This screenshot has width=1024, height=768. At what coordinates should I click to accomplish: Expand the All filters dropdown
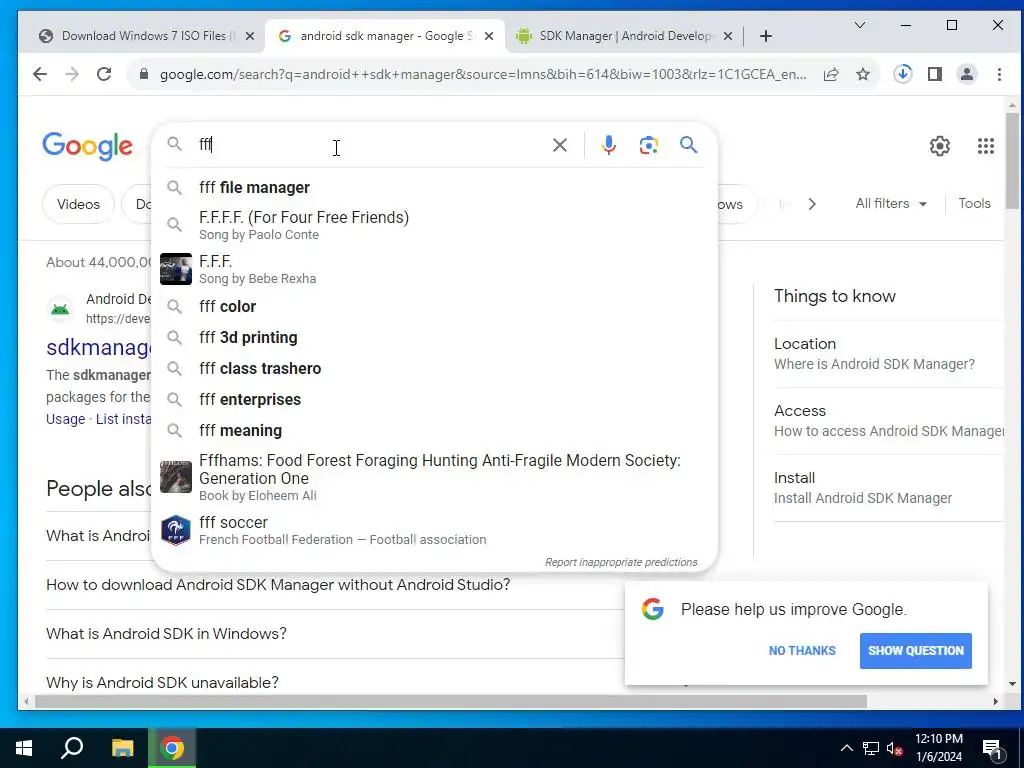tap(891, 204)
